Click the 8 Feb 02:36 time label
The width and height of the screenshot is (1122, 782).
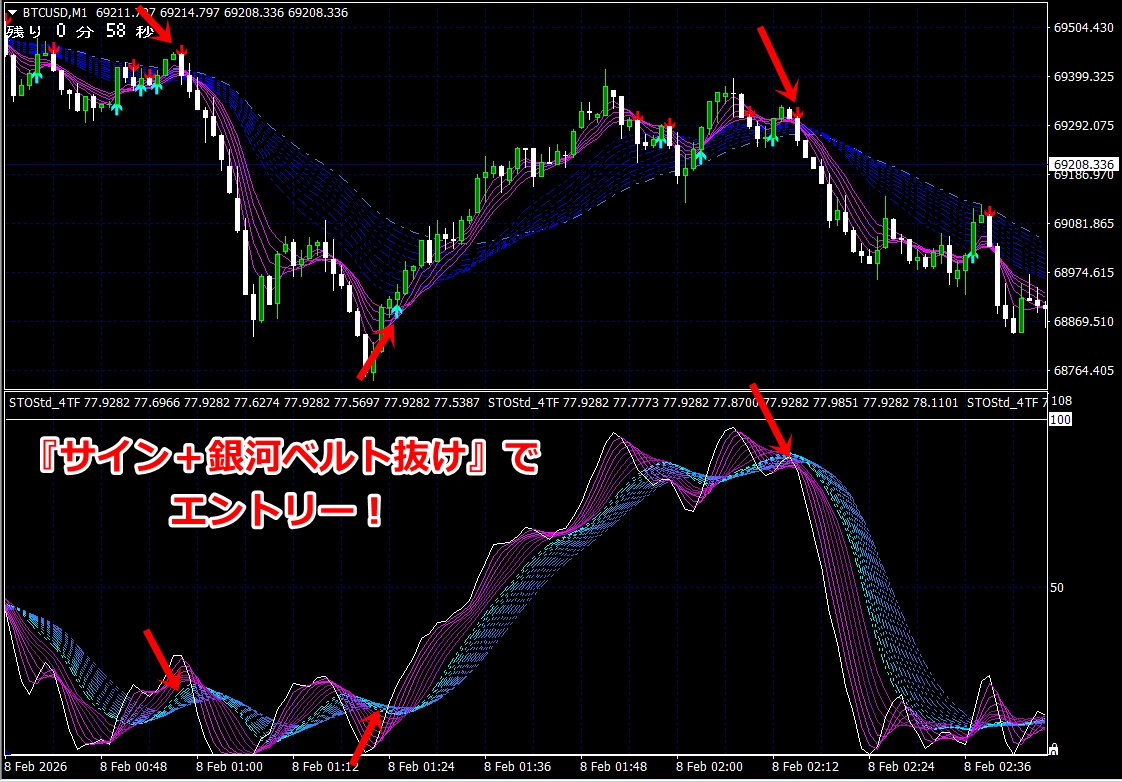[x=997, y=767]
